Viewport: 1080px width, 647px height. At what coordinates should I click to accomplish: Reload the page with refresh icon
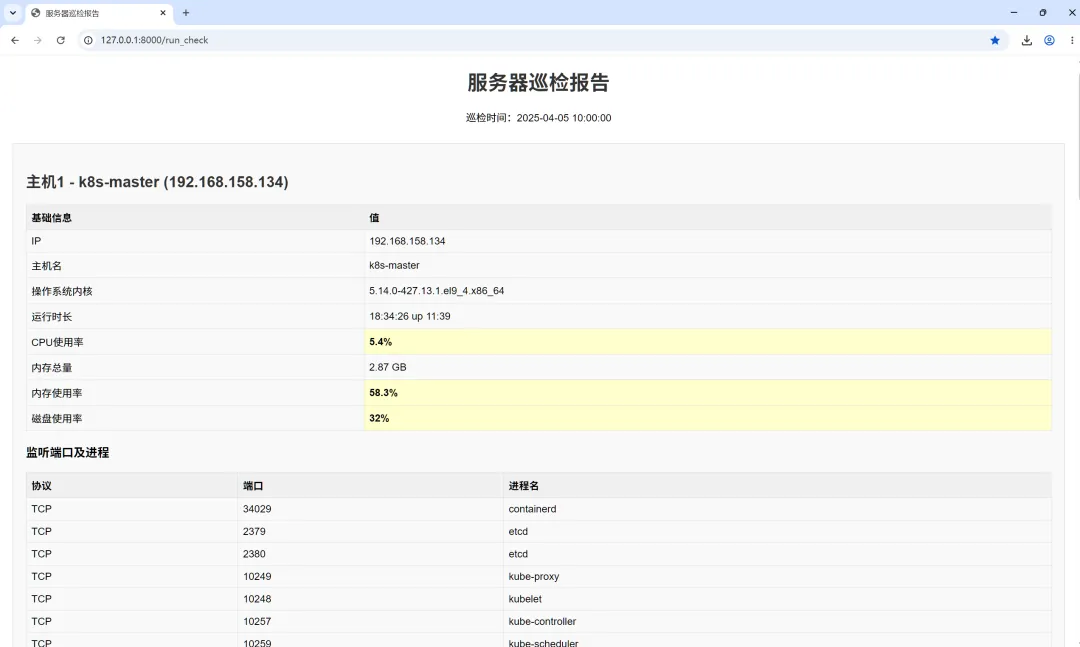[x=61, y=41]
